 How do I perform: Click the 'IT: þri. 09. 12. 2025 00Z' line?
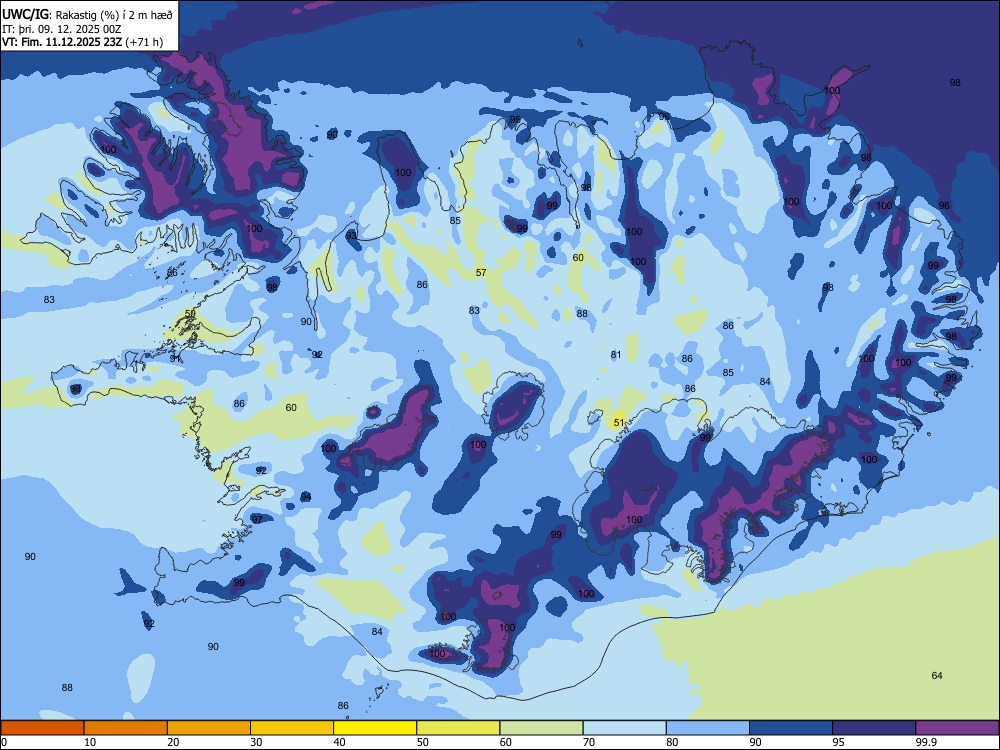[61, 29]
